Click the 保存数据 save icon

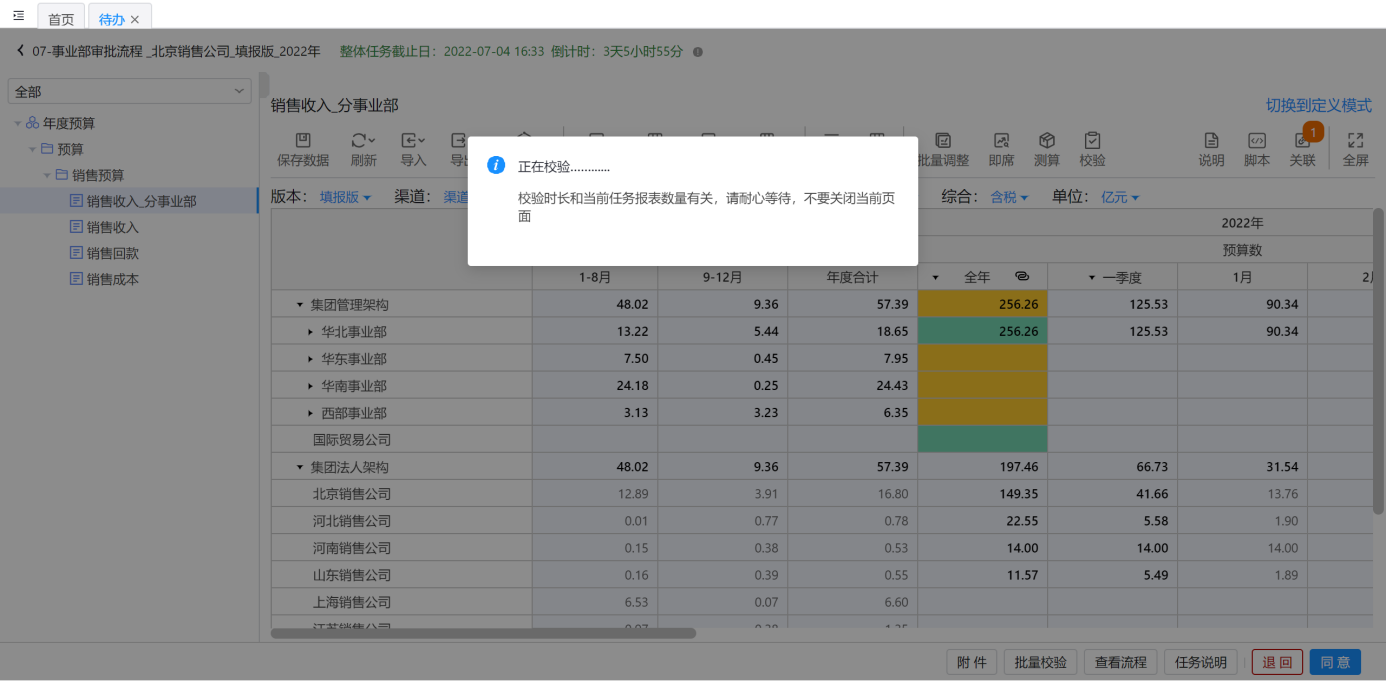[302, 142]
